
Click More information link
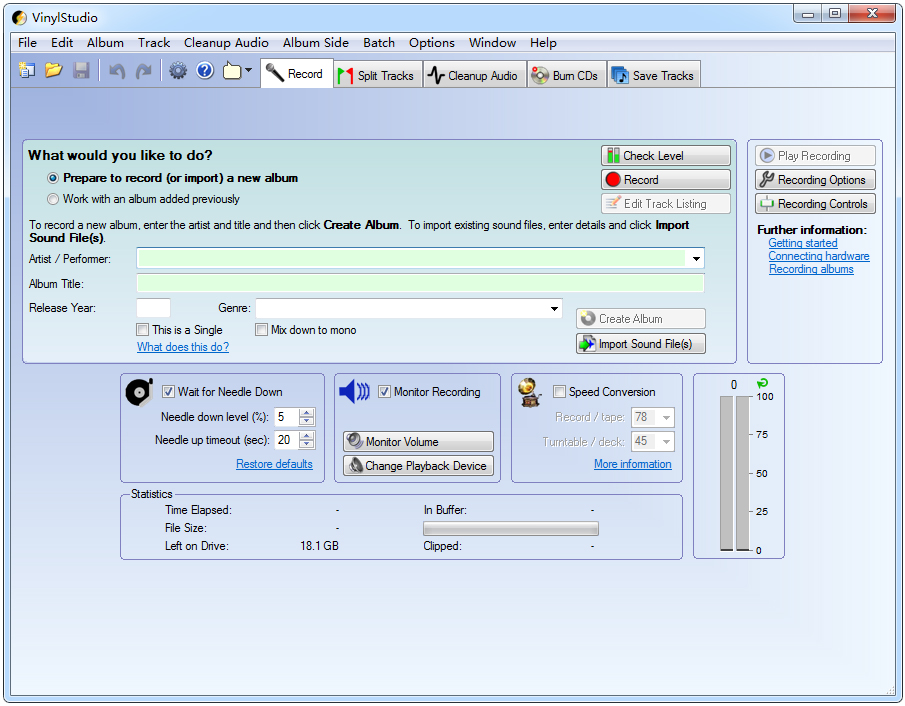[x=633, y=464]
